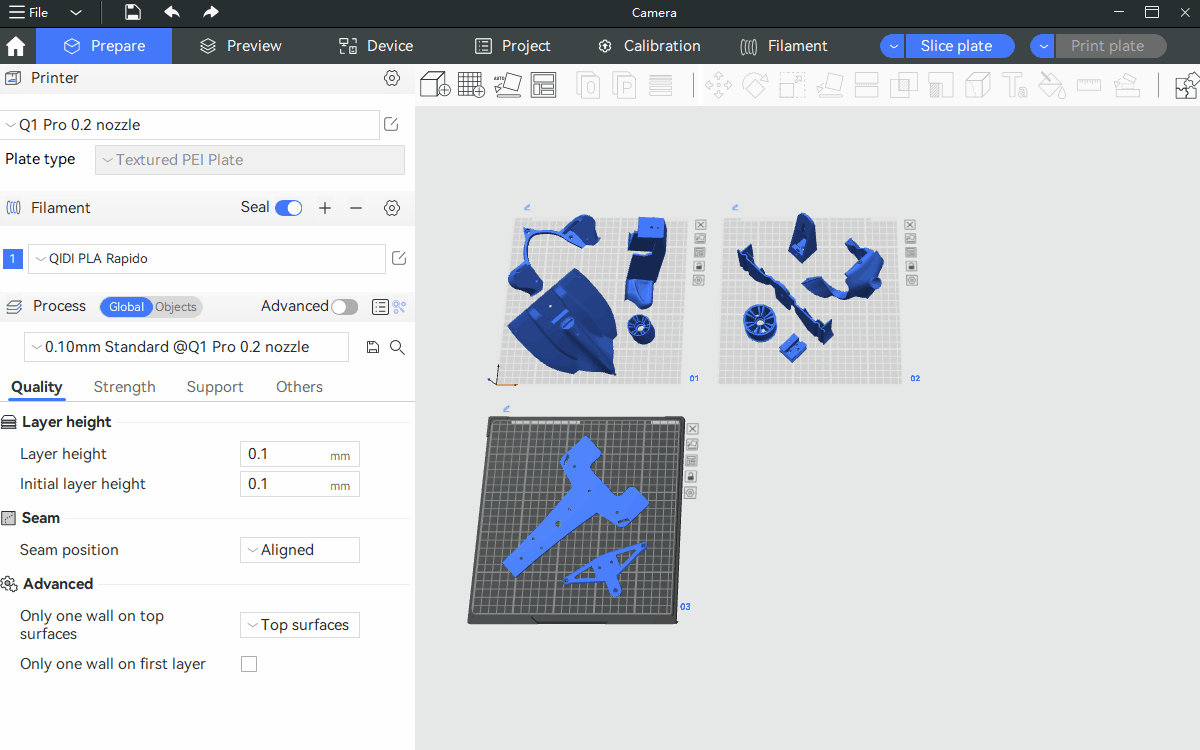The width and height of the screenshot is (1200, 750).
Task: Switch Process scope to Objects
Action: tap(176, 307)
